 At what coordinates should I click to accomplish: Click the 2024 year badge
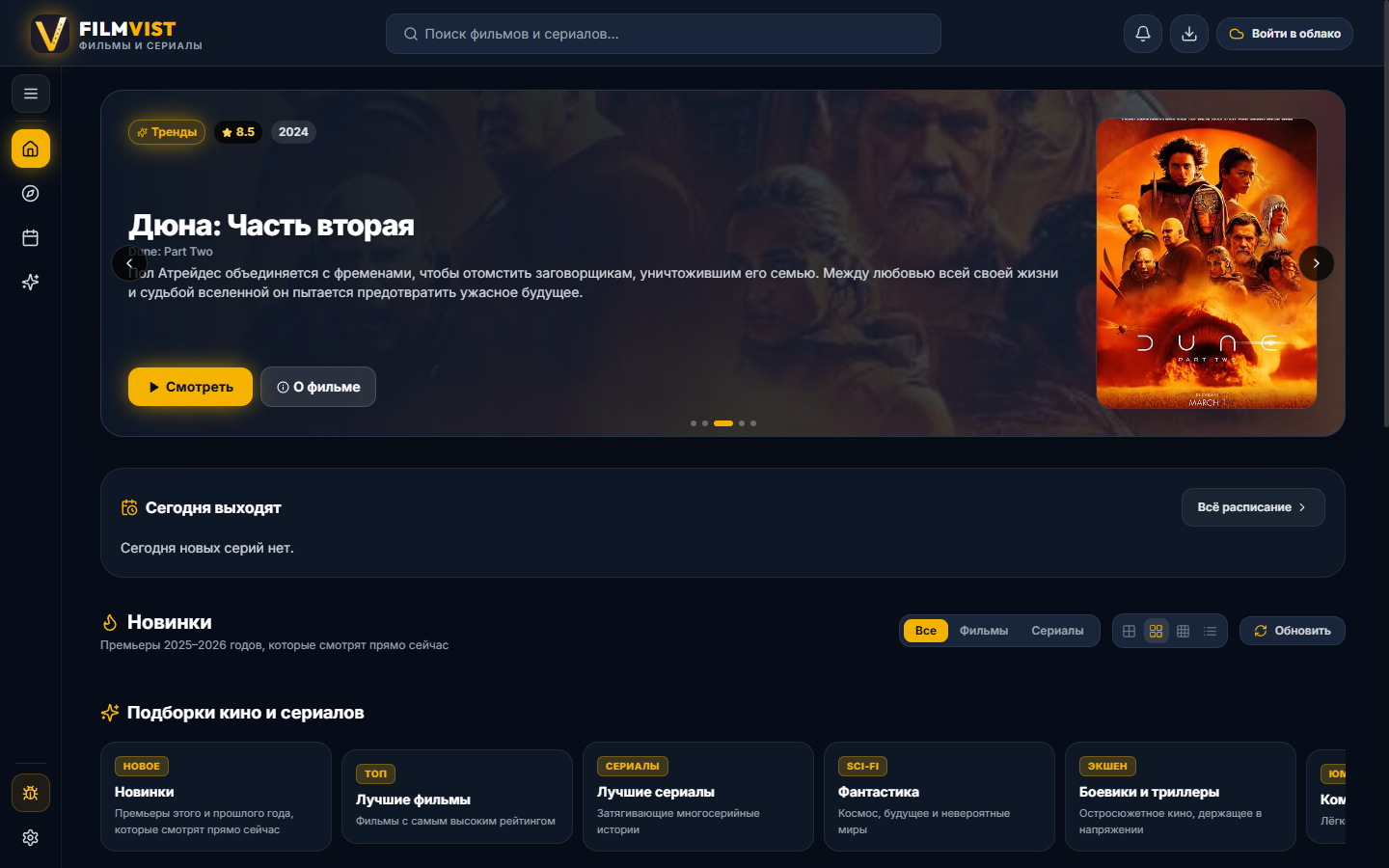[293, 132]
